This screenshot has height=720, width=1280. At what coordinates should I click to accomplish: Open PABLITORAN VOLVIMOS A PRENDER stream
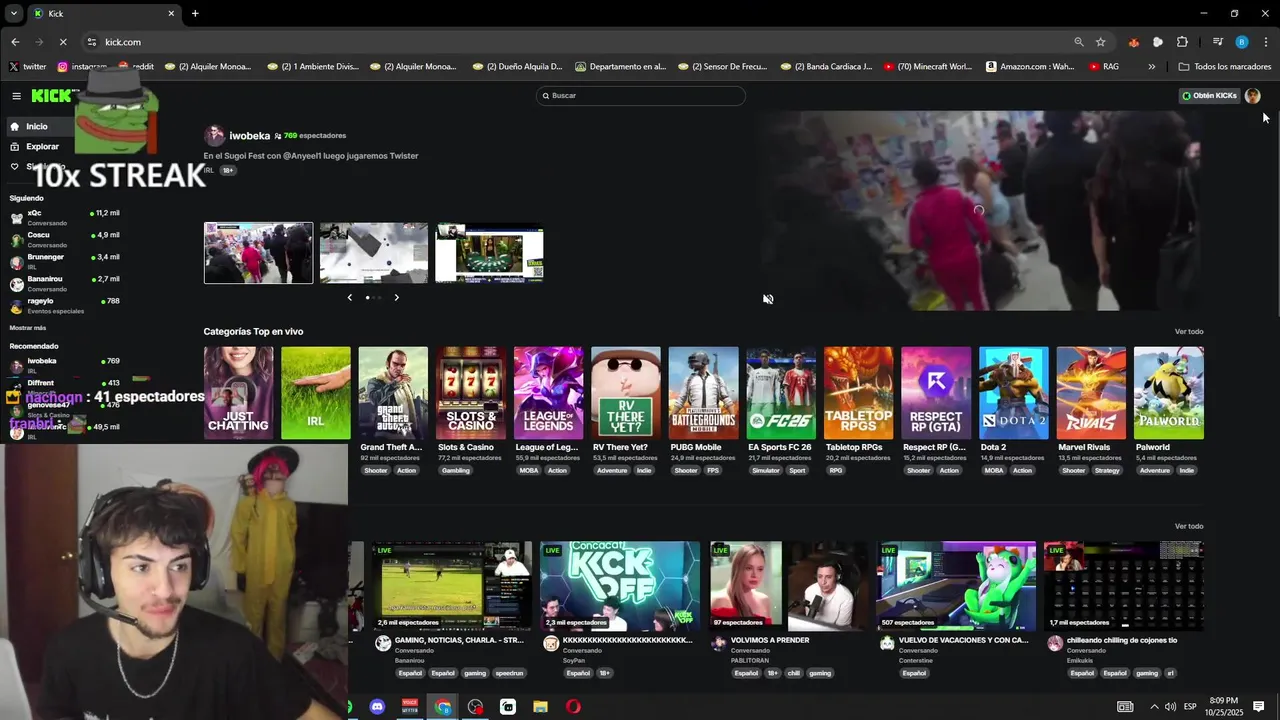[x=788, y=586]
